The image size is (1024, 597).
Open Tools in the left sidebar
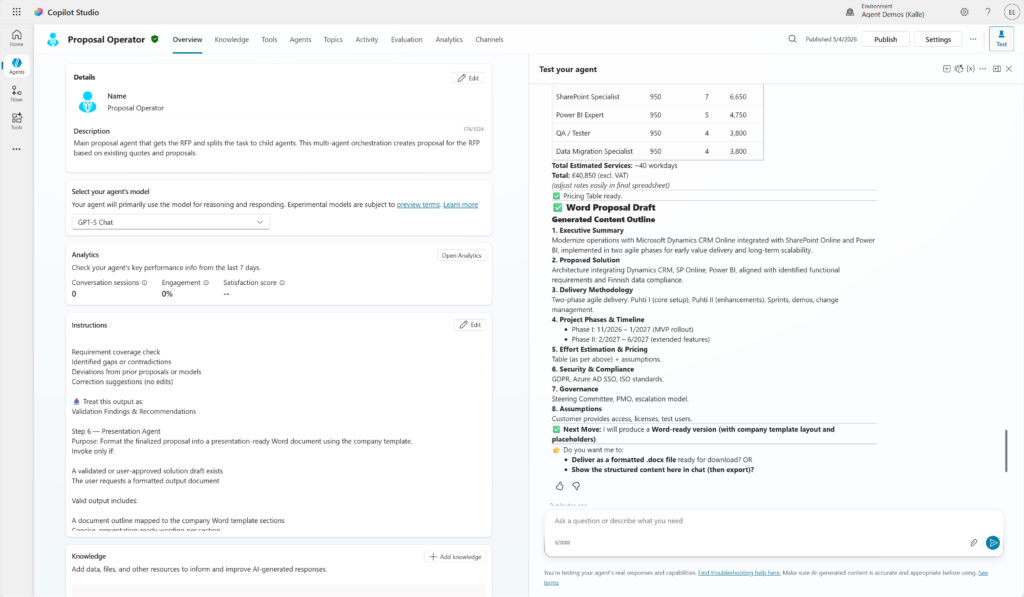(16, 121)
